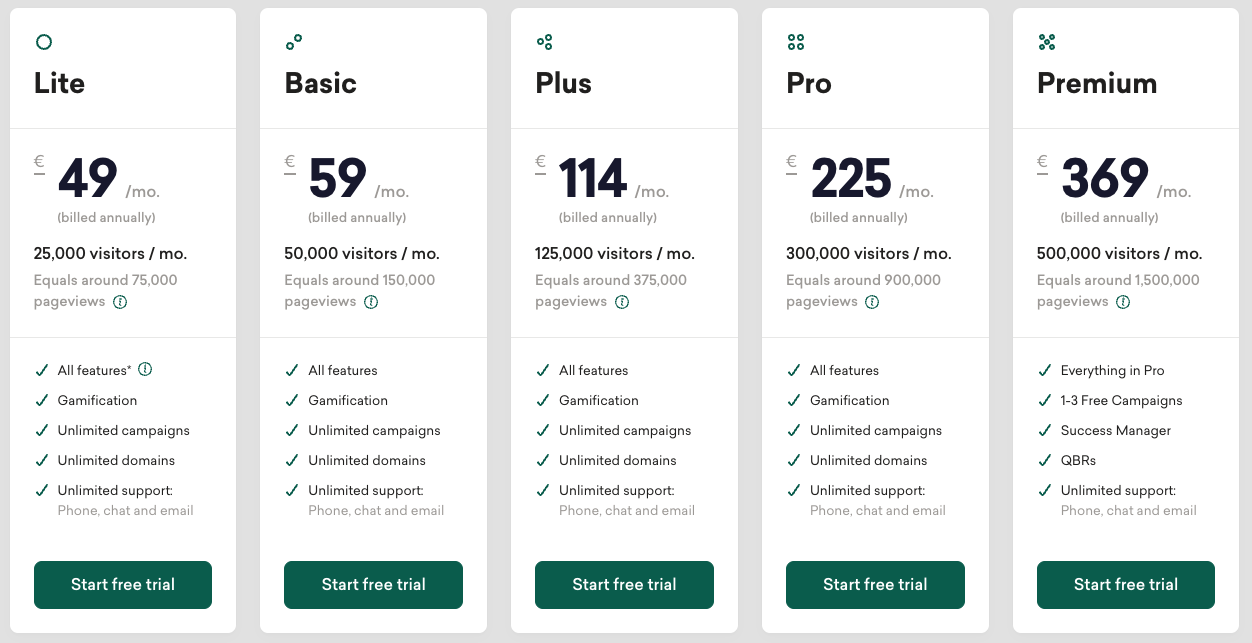Open pageviews info icon in Premium plan
This screenshot has height=643, width=1252.
coord(1123,302)
